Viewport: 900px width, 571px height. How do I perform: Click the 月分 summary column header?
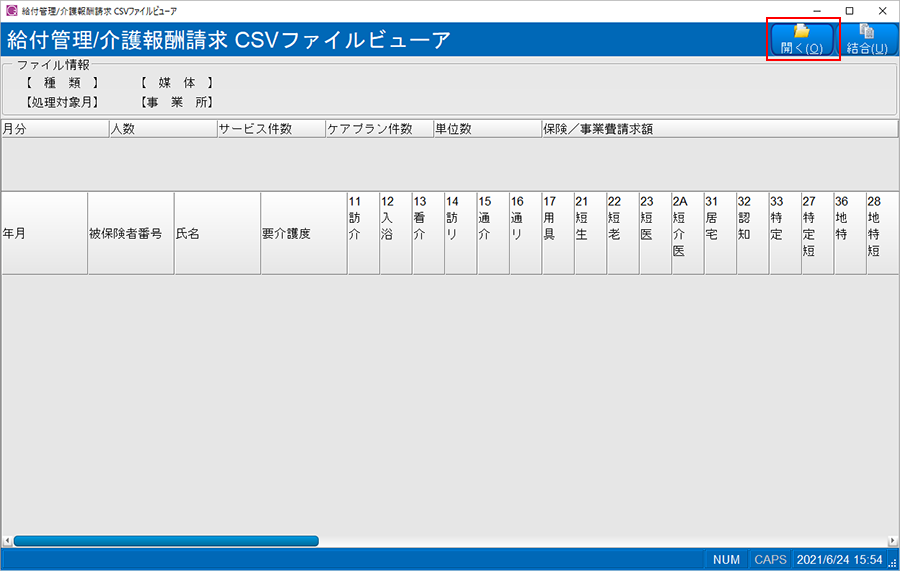55,129
